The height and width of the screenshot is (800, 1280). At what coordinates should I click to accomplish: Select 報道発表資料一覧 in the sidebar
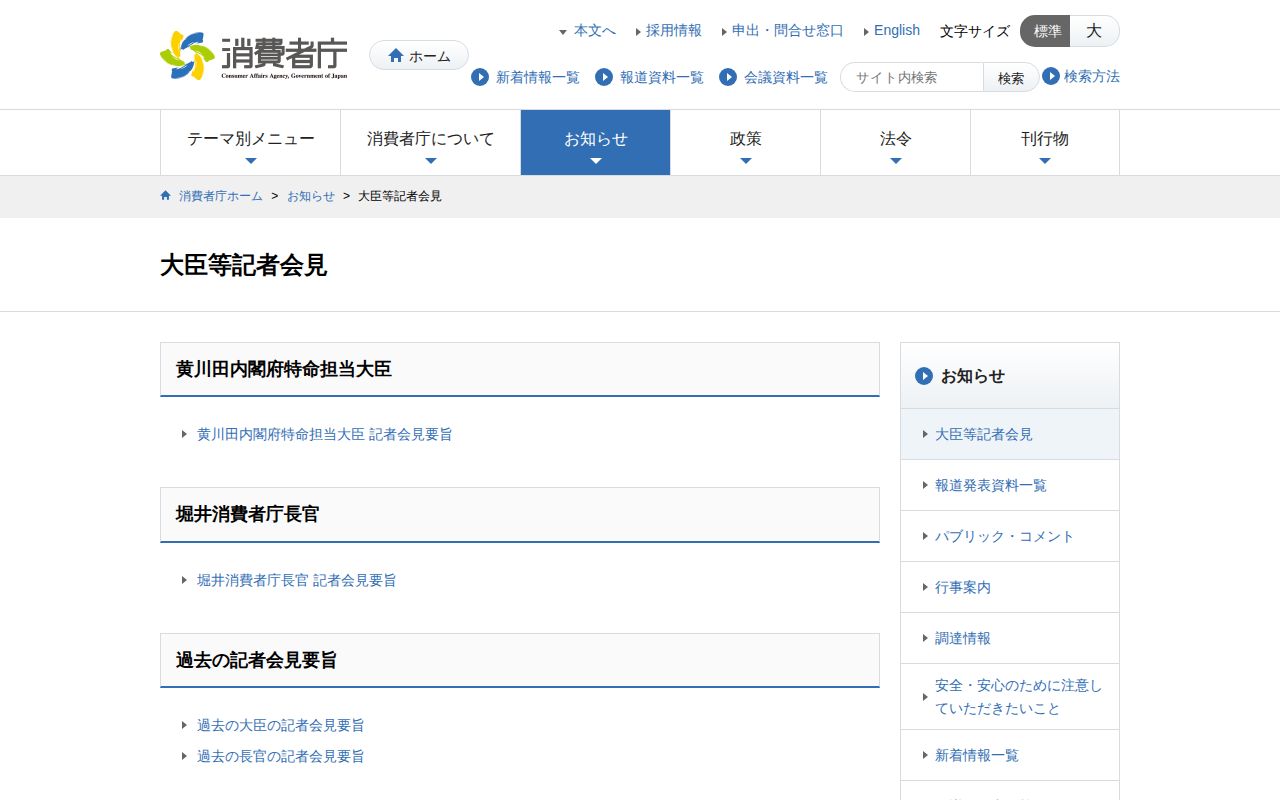[x=990, y=485]
